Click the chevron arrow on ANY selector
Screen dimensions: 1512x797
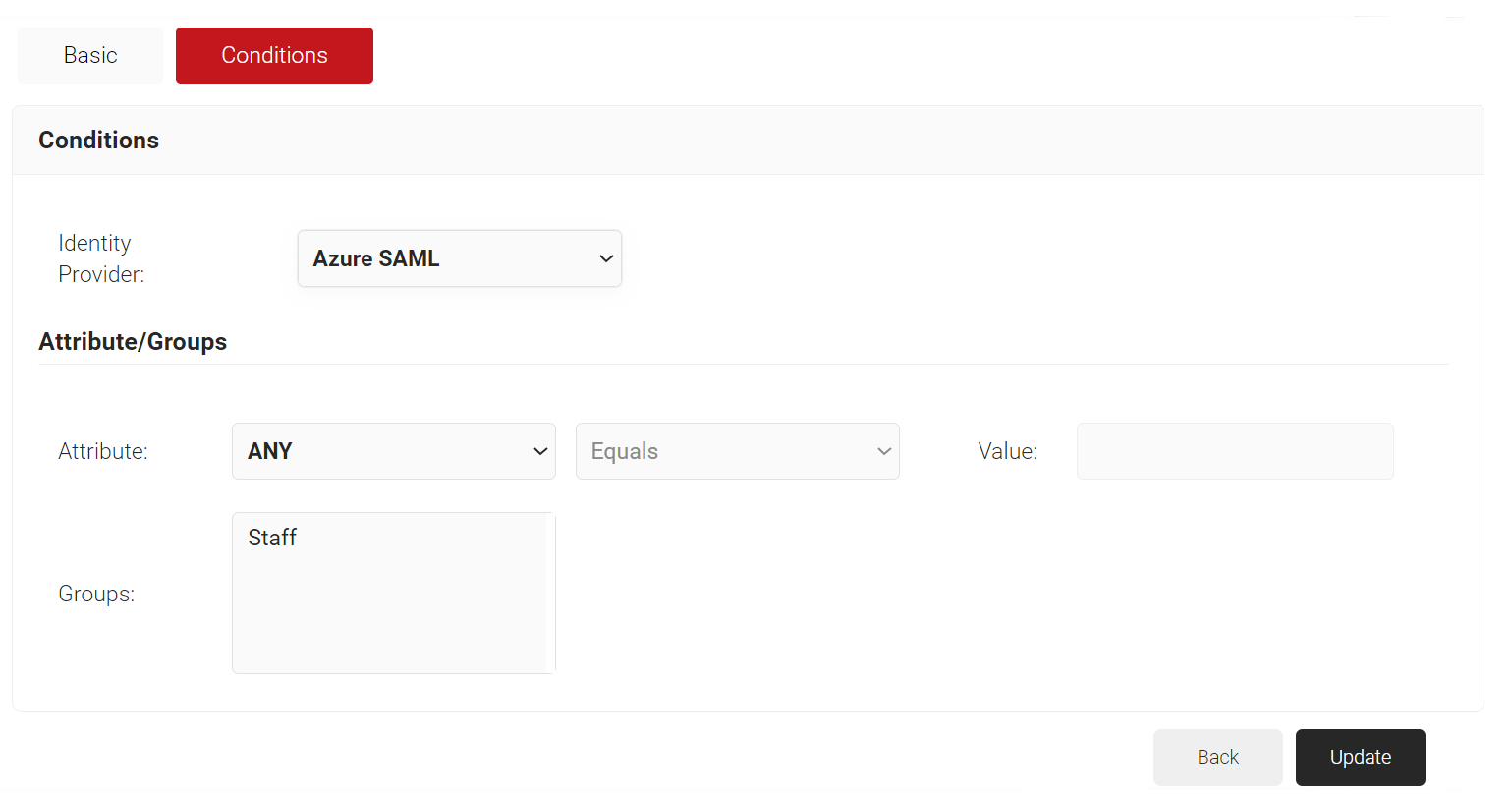tap(540, 451)
